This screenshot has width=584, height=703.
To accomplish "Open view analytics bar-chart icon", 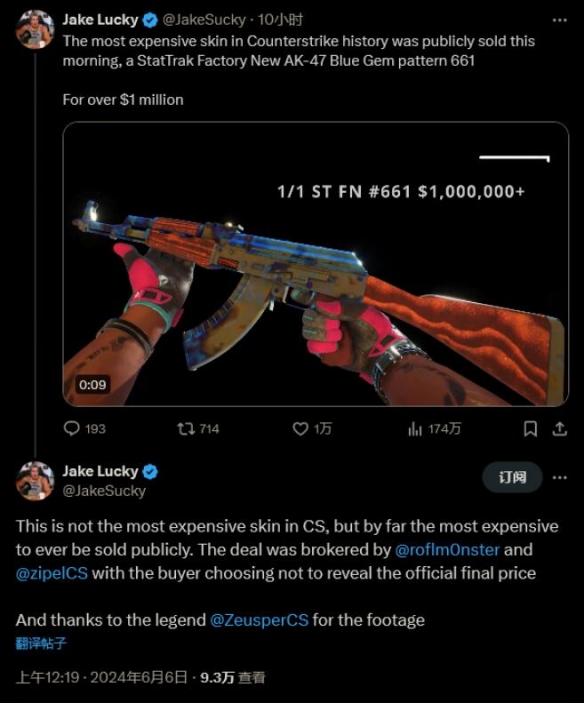I will pyautogui.click(x=415, y=429).
